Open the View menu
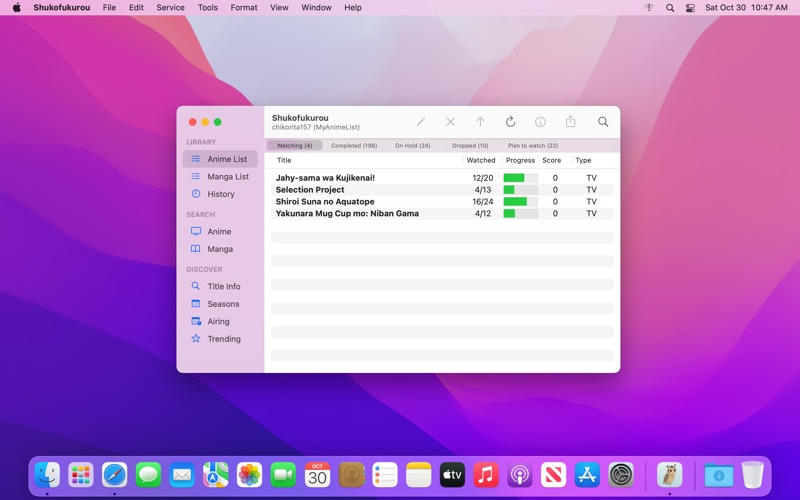The image size is (800, 500). pos(279,8)
